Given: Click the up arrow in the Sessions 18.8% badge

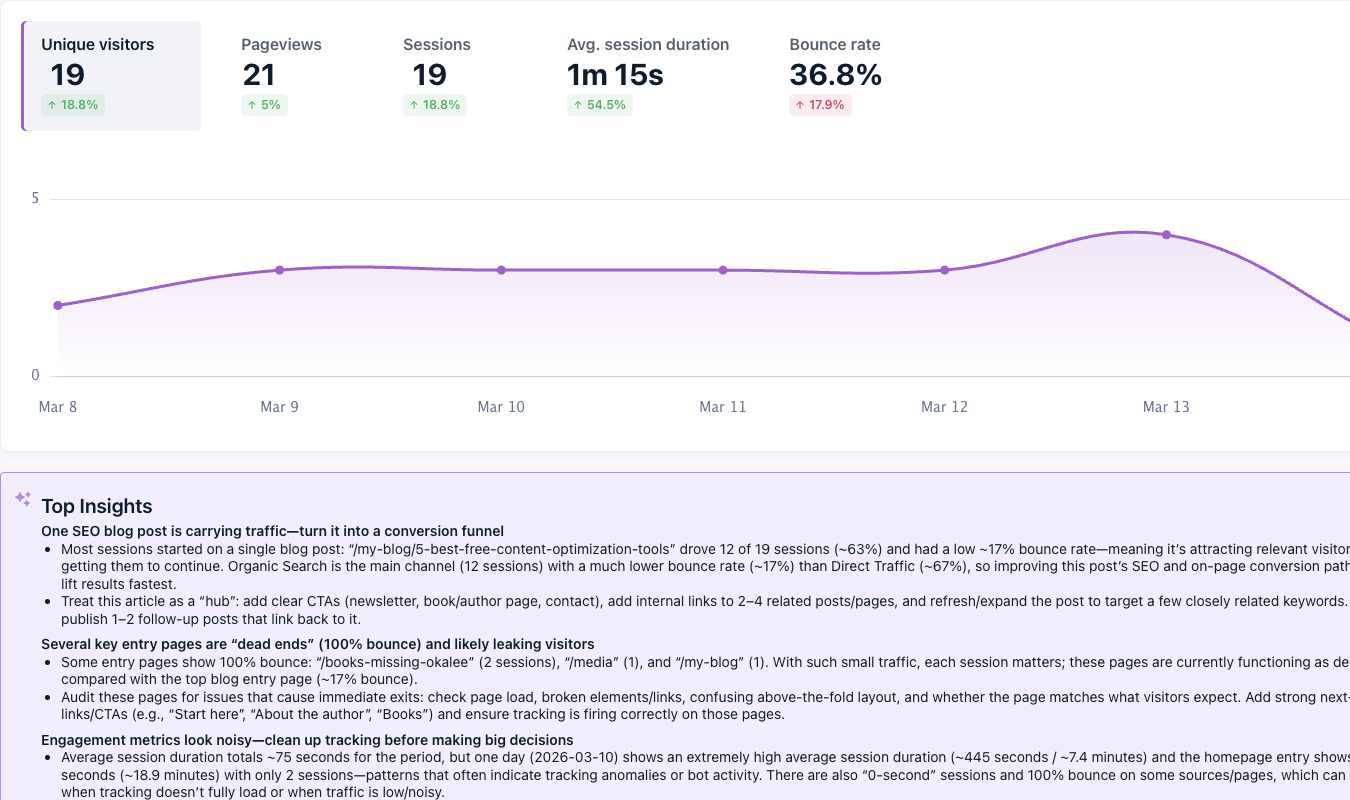Looking at the screenshot, I should [415, 104].
